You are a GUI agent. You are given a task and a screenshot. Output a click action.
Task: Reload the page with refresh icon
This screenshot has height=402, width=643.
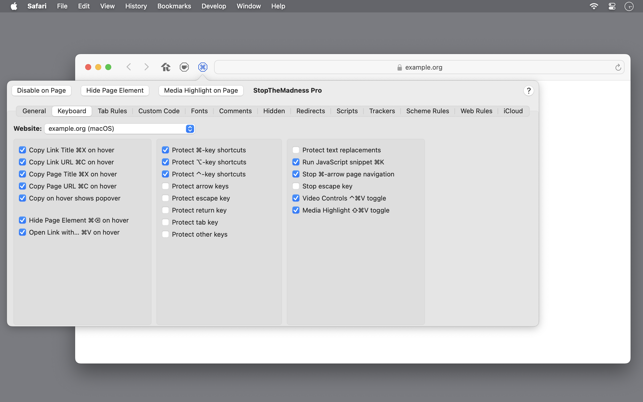click(x=618, y=67)
